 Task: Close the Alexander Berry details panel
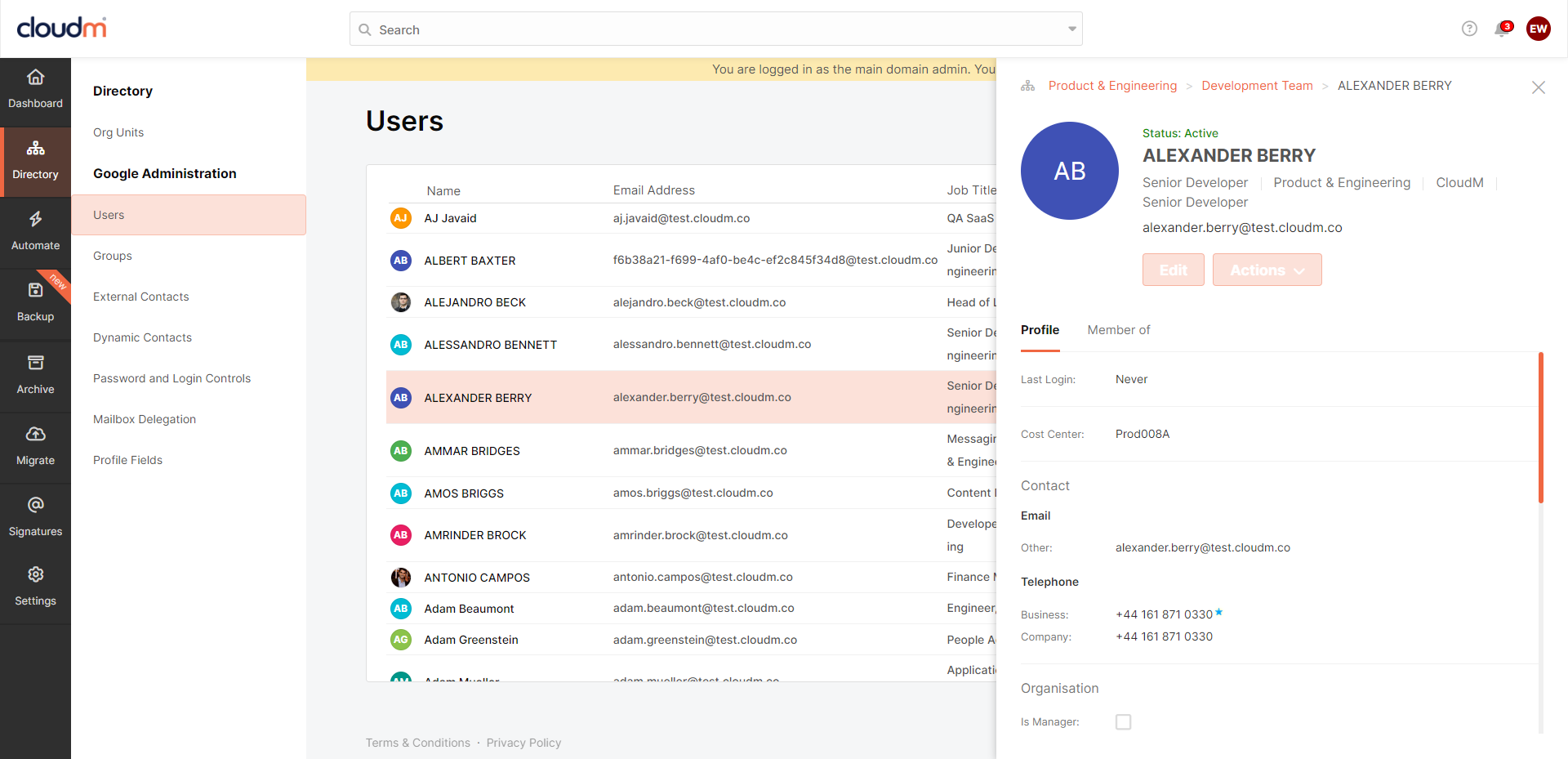coord(1539,87)
